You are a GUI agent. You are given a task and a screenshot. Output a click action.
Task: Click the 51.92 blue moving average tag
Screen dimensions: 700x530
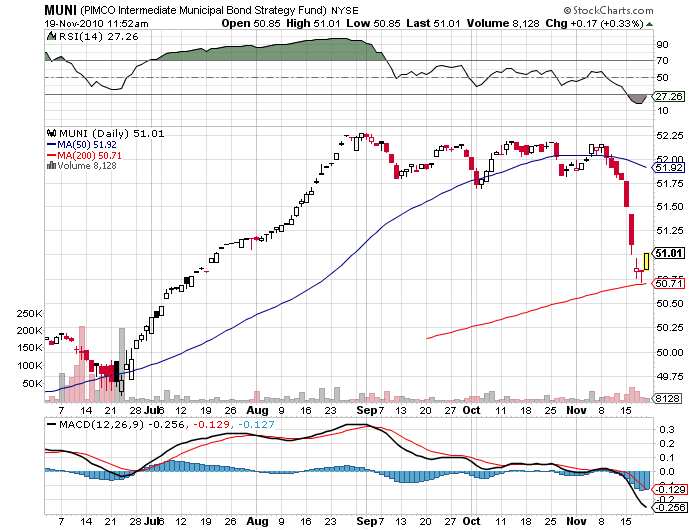point(668,168)
